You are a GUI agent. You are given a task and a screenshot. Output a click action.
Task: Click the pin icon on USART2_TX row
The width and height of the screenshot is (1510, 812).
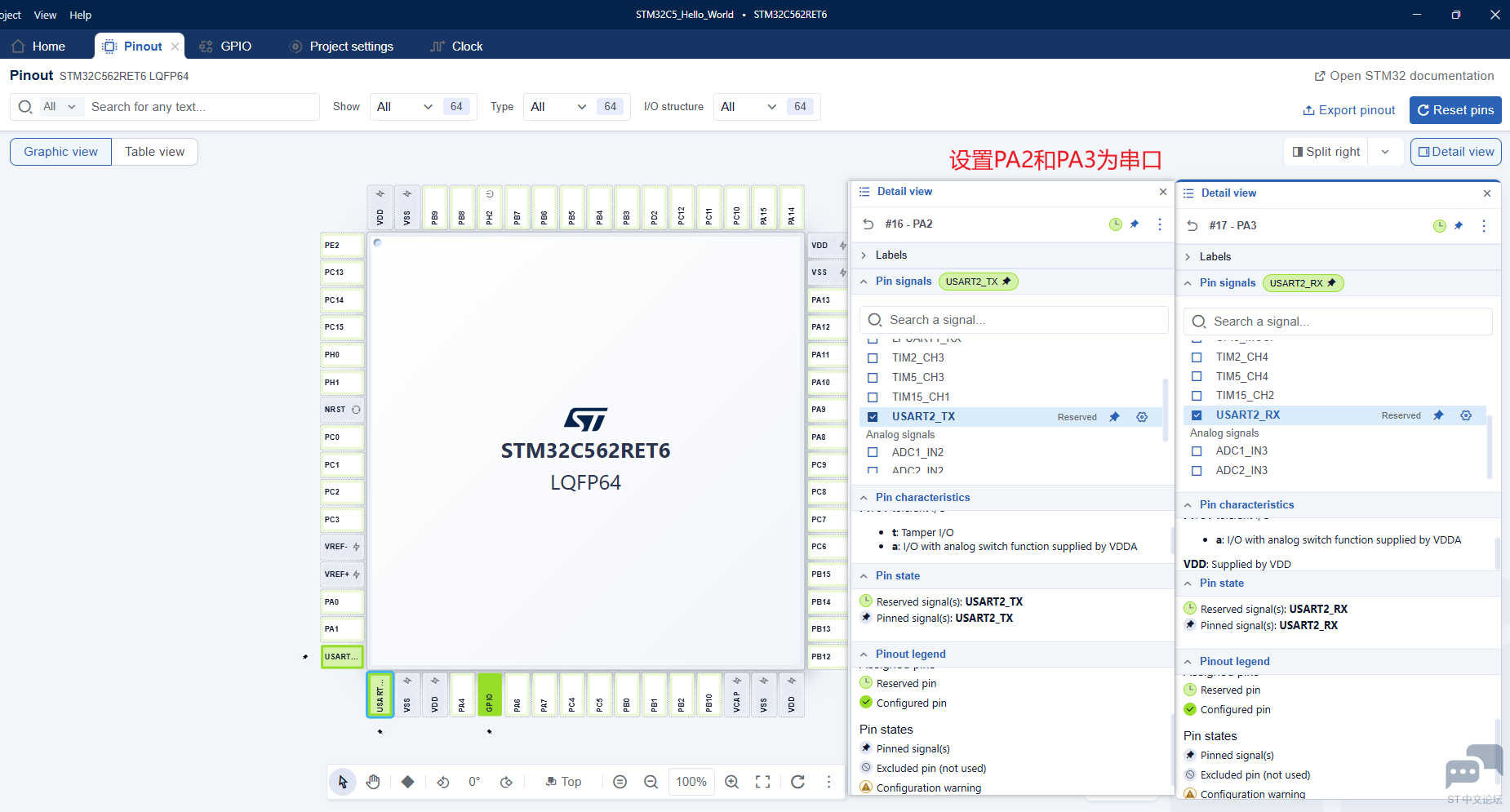[1114, 416]
